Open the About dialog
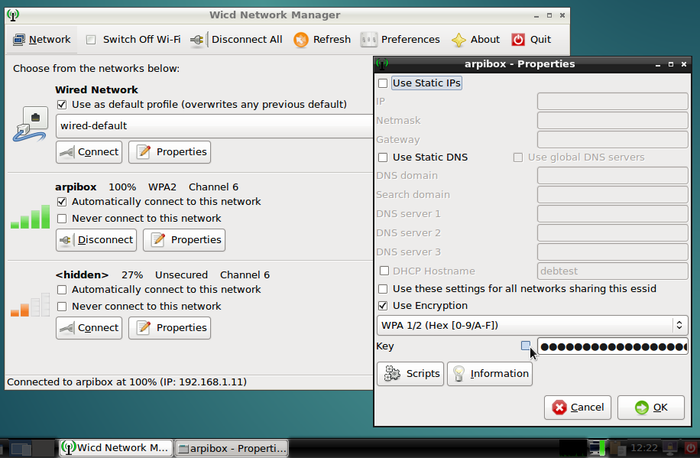The image size is (700, 458). [x=475, y=40]
